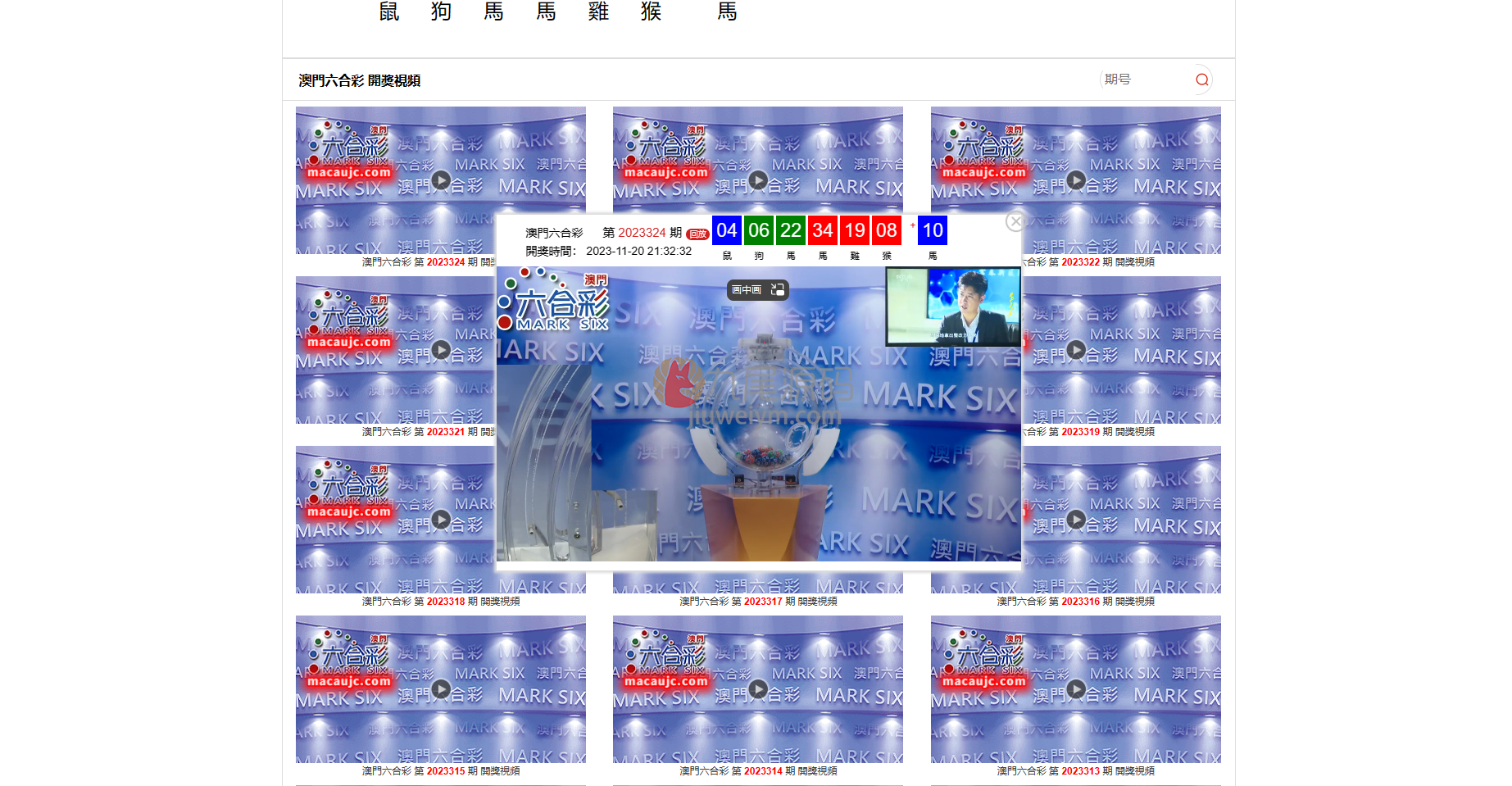Click the red ball number 19

pos(855,230)
